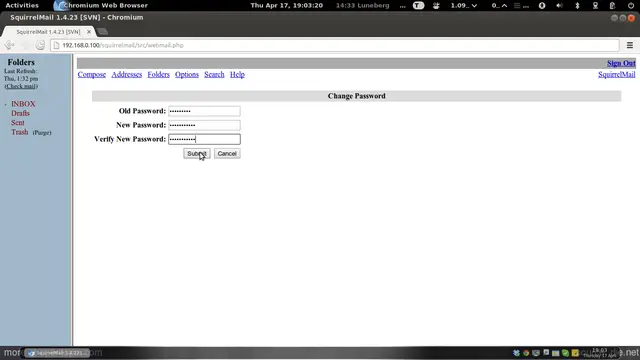Click the 14:33 Luneberg world clock
Image resolution: width=640 pixels, height=360 pixels.
[362, 5]
